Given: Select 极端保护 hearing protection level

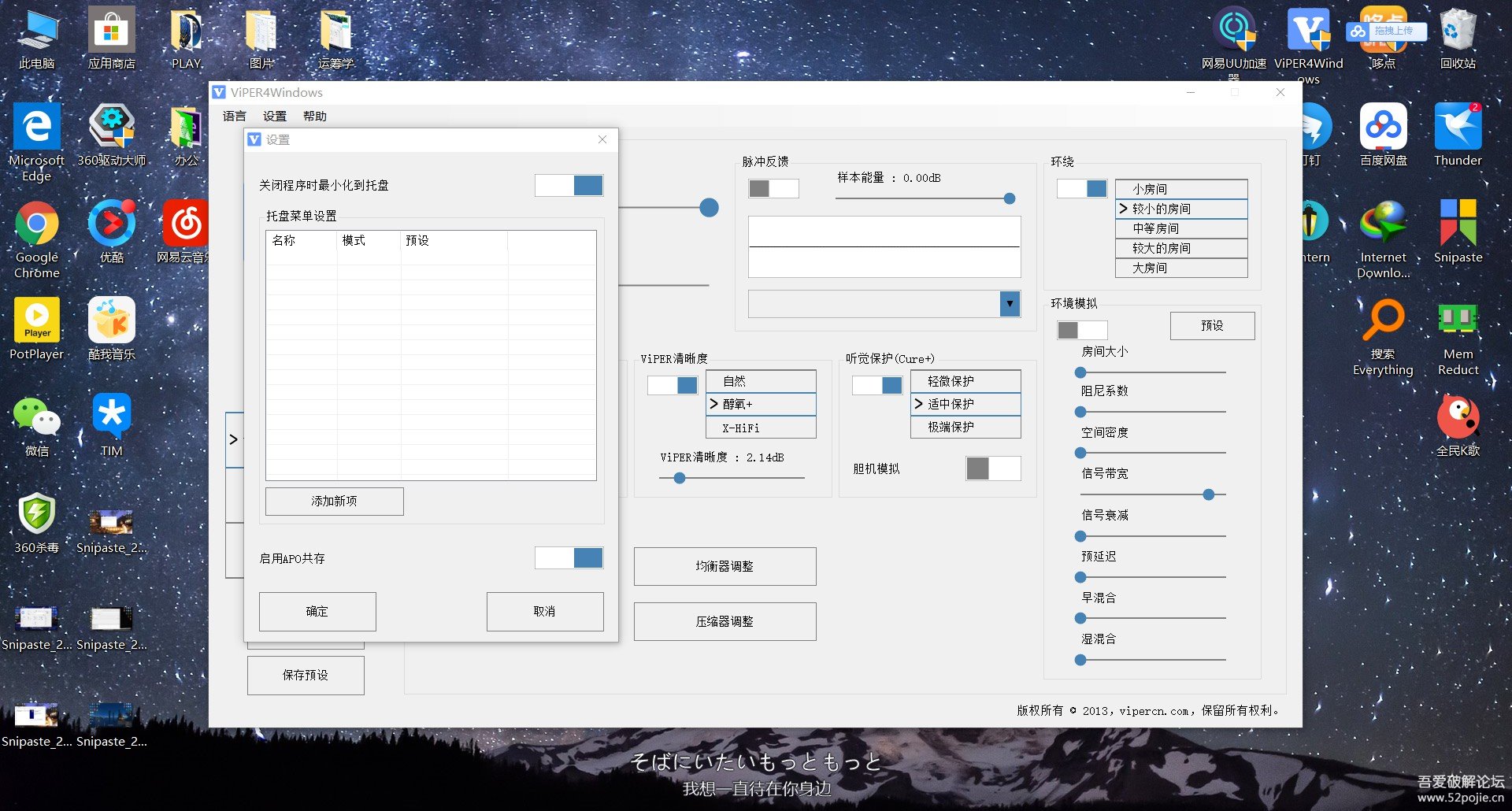Looking at the screenshot, I should point(965,427).
